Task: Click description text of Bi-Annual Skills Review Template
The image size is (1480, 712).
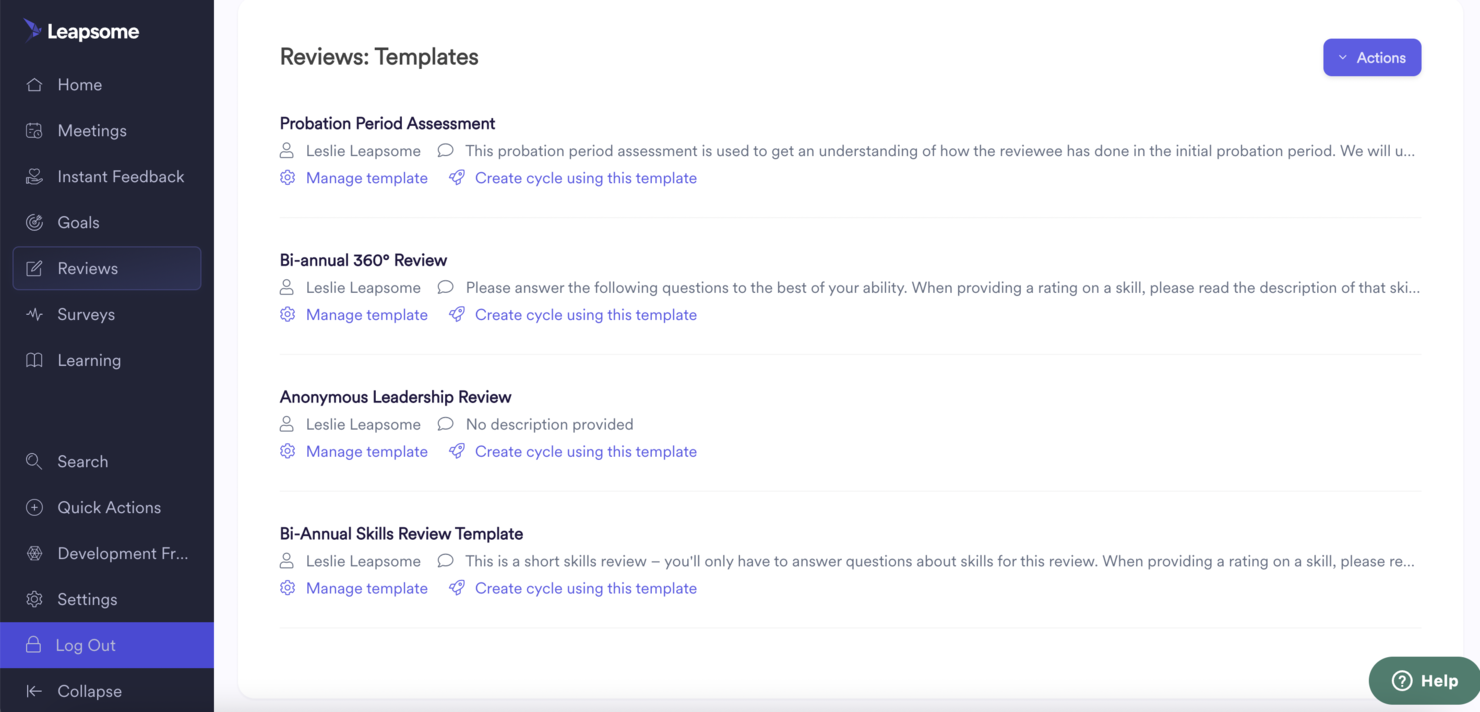Action: 940,562
